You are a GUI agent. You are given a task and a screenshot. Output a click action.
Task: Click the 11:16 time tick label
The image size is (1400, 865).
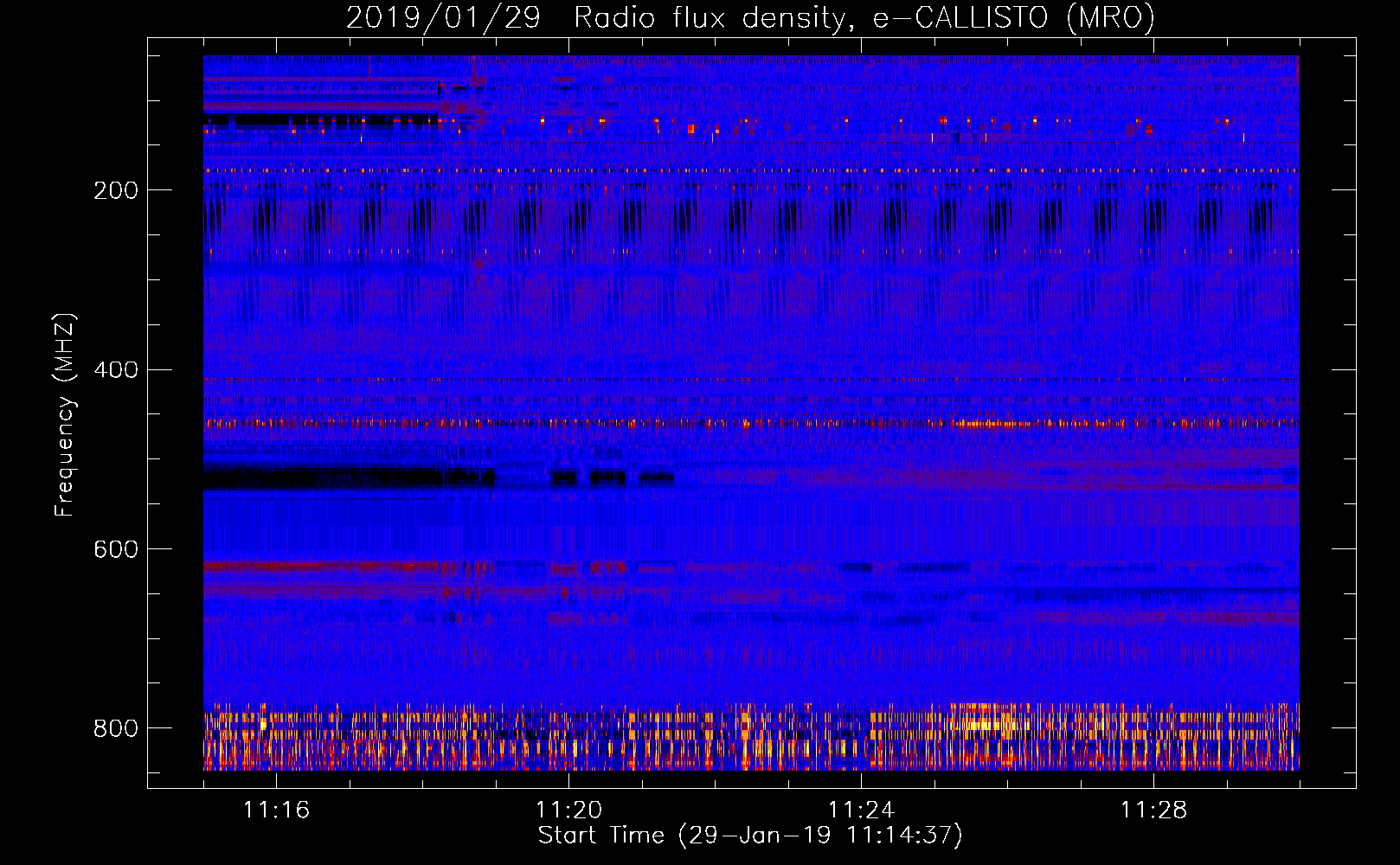[276, 810]
